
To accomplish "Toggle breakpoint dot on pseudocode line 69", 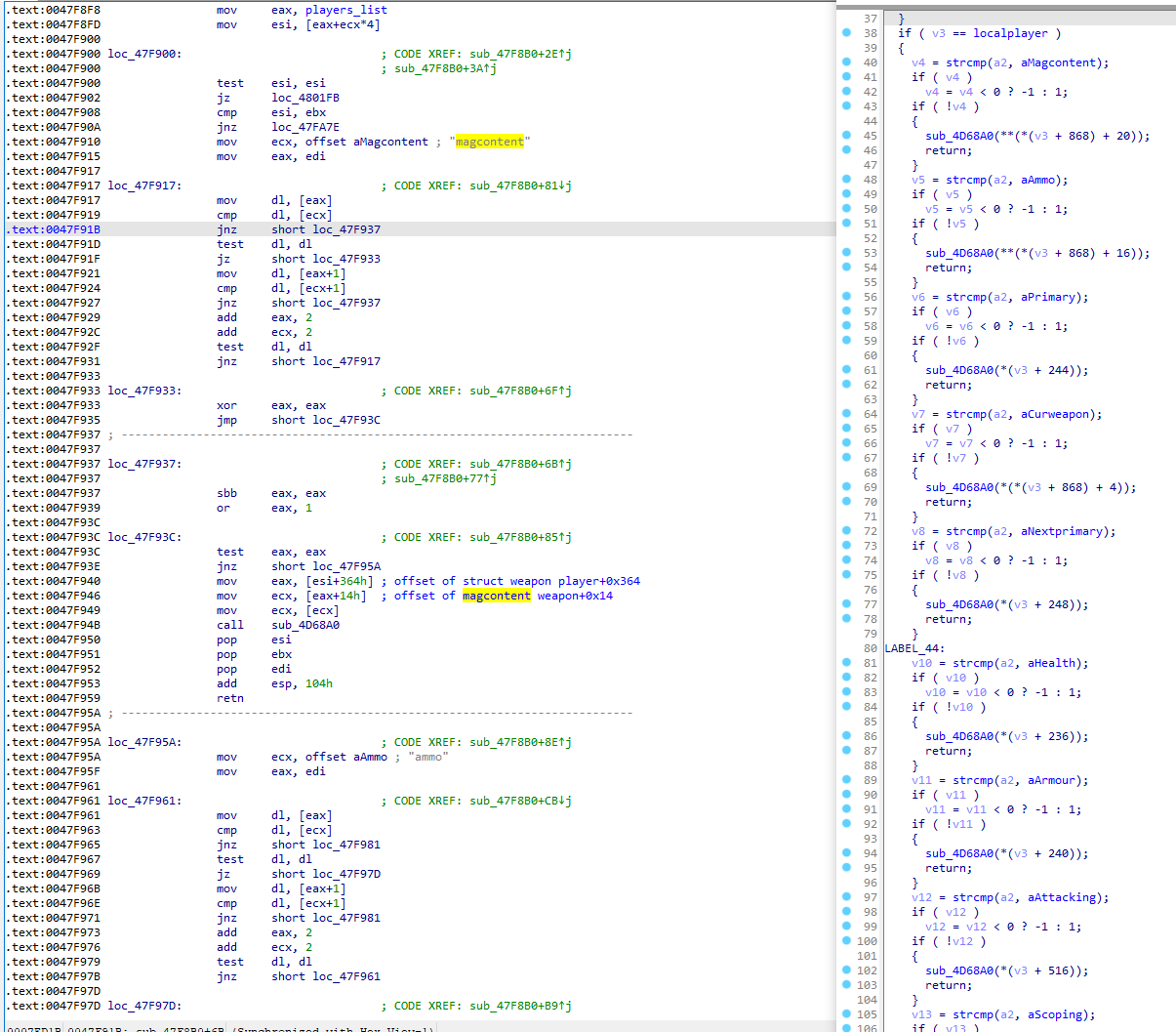I will 846,487.
